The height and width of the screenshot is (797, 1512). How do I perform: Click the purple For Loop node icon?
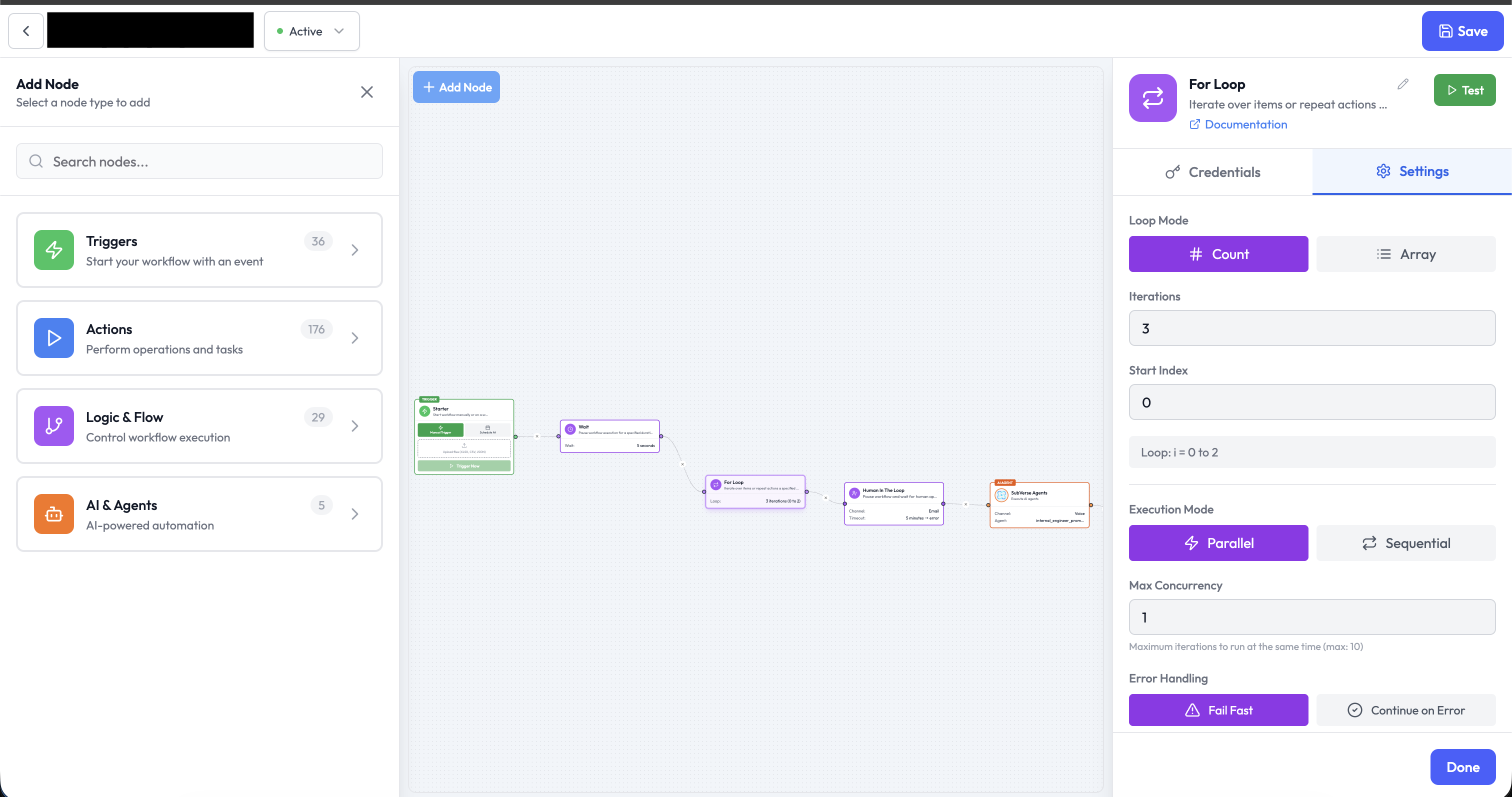tap(1152, 98)
